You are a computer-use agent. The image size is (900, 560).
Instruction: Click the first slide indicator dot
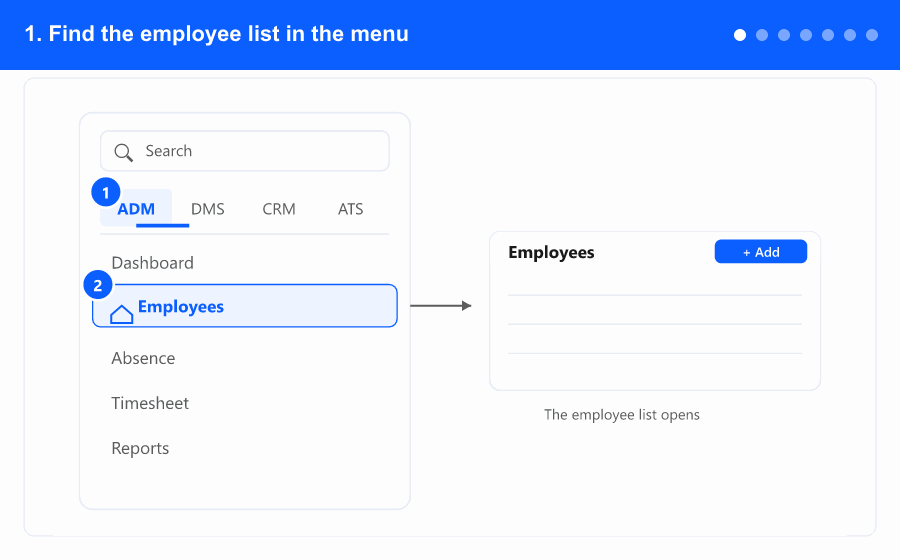pyautogui.click(x=740, y=35)
